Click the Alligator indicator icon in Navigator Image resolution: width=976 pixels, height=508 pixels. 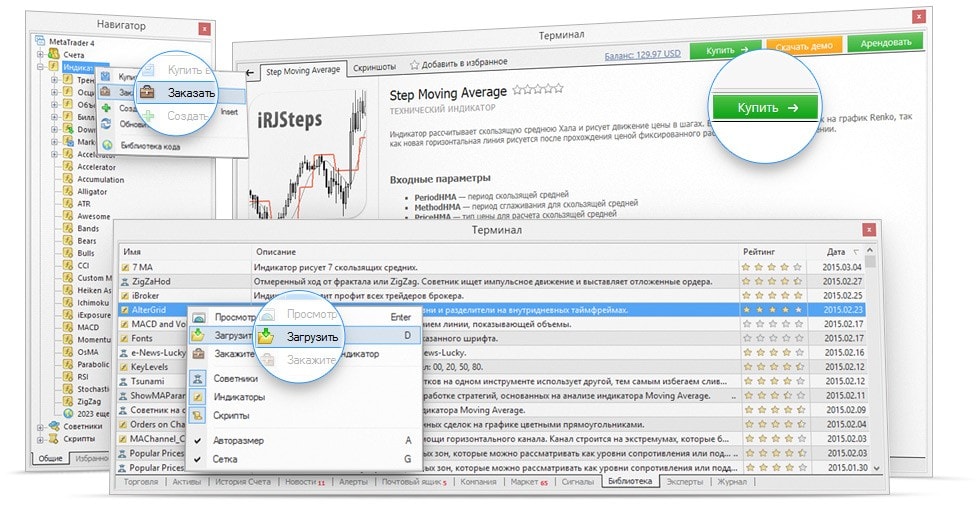coord(68,190)
